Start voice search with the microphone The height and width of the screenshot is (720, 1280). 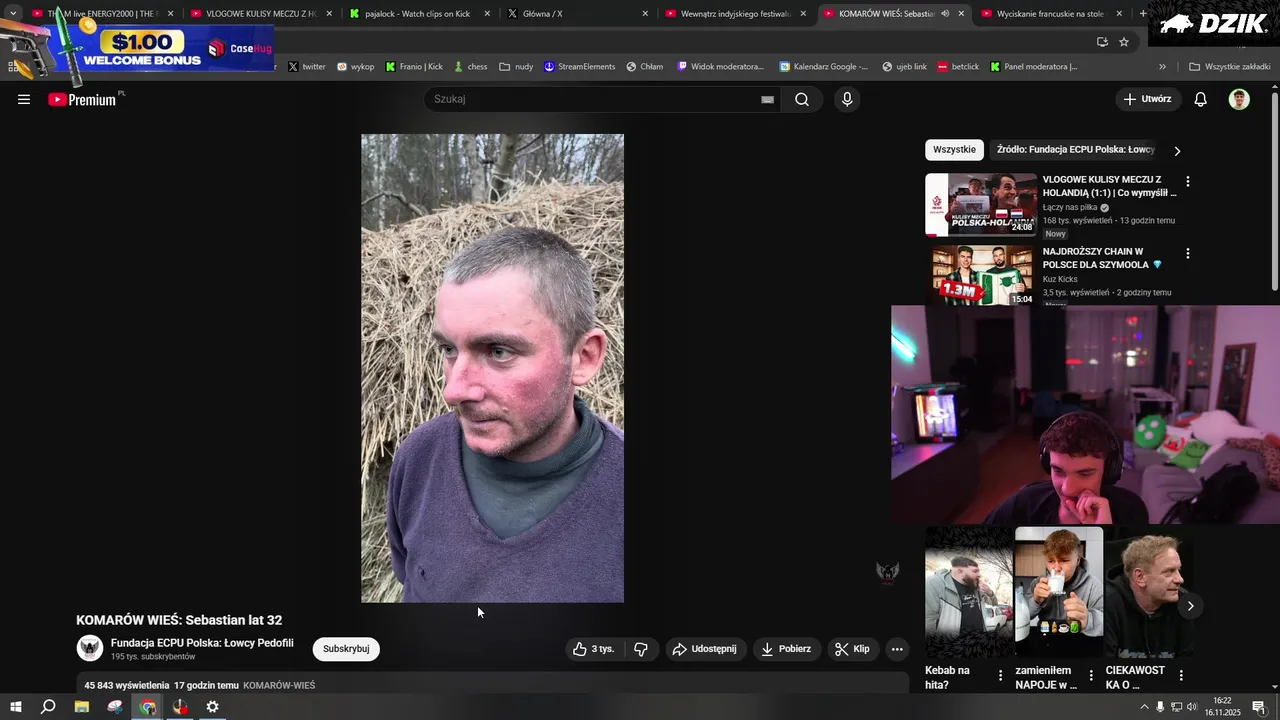[x=847, y=99]
